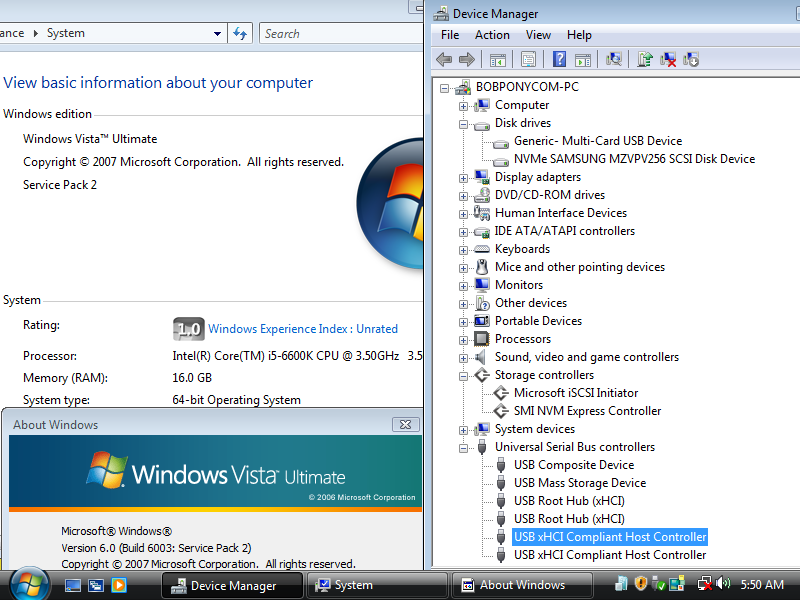Collapse the Disk drives node

coord(463,124)
